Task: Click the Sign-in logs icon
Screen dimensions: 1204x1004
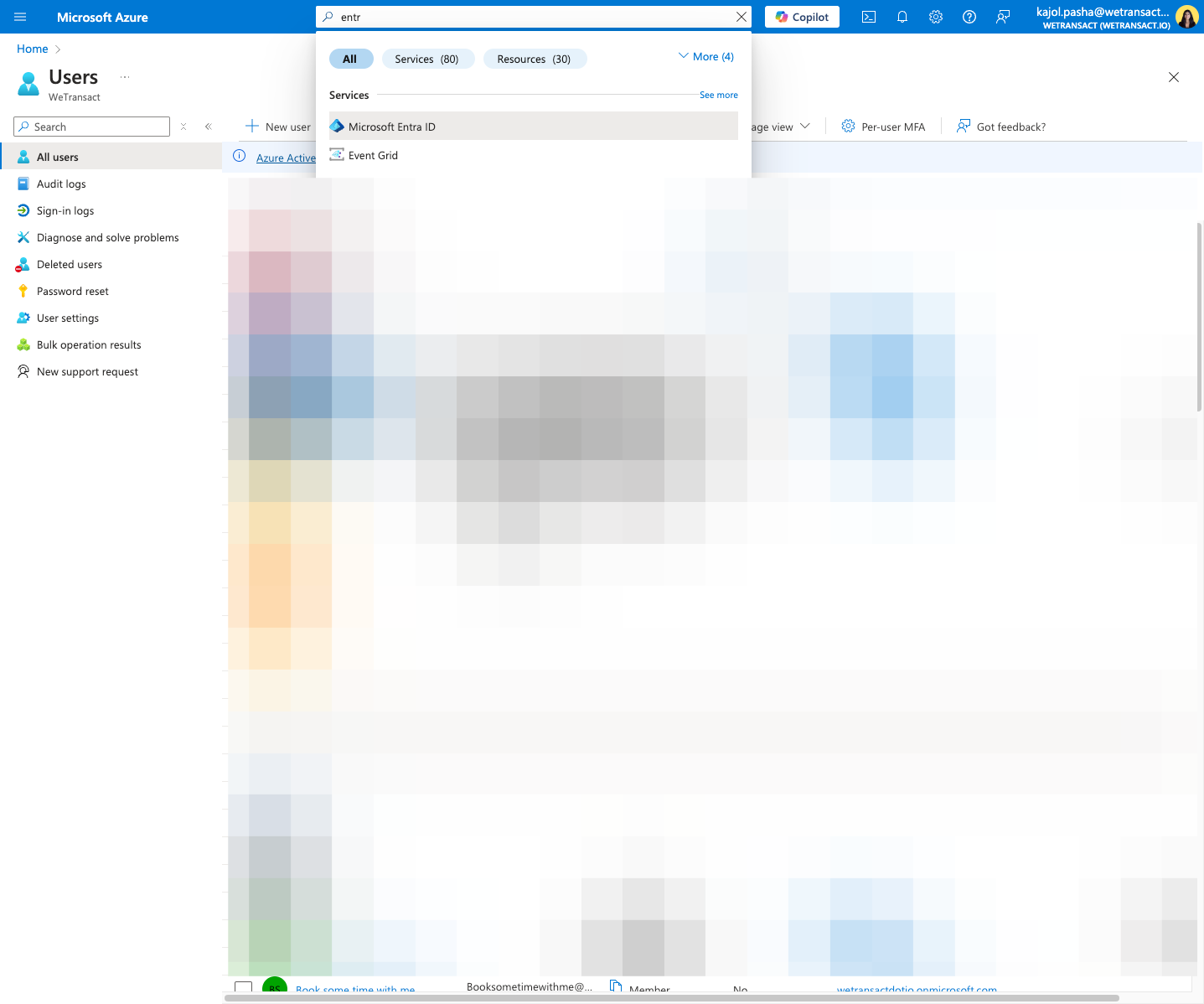Action: [23, 210]
